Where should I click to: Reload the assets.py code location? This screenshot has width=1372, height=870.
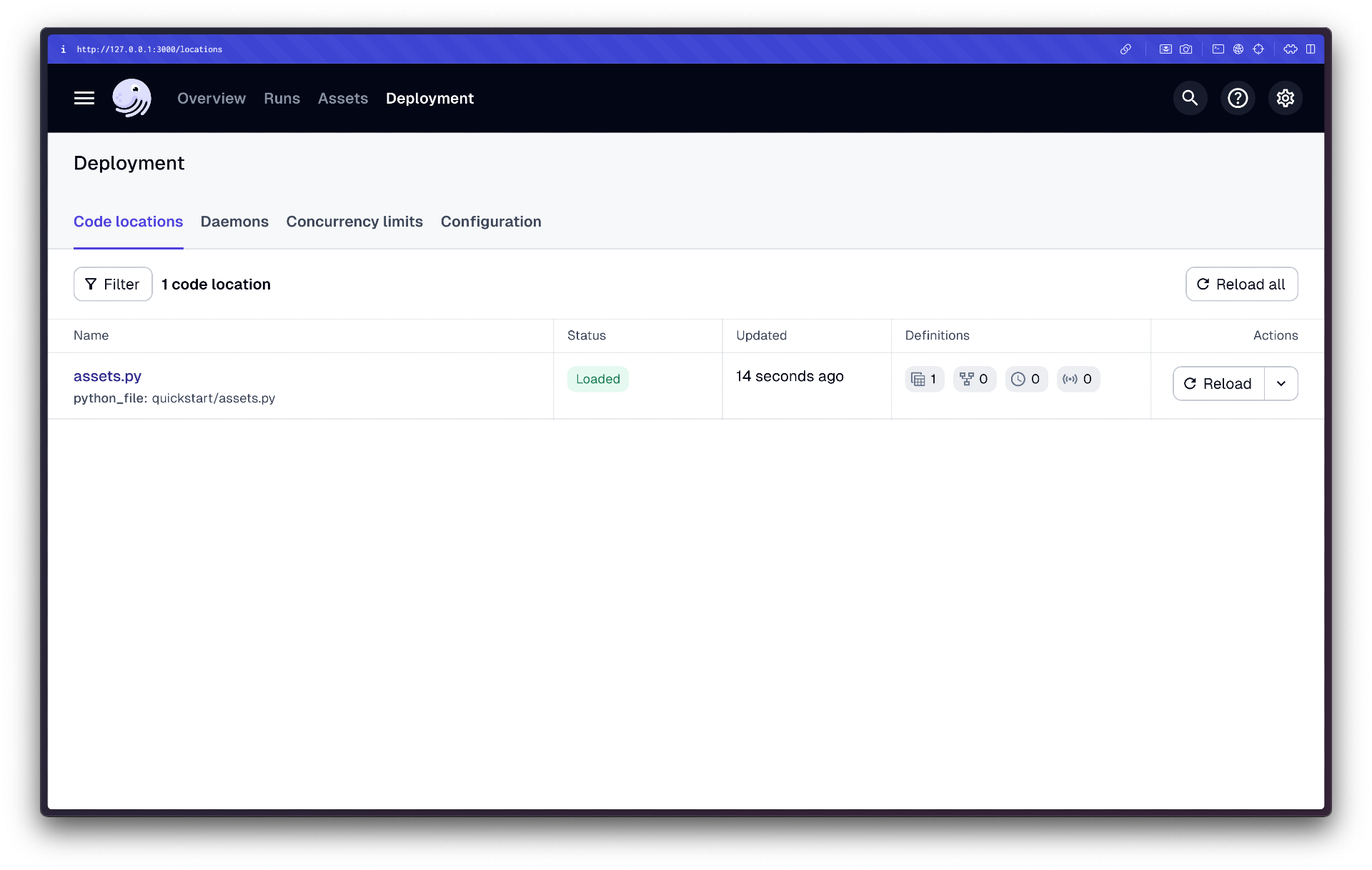click(1218, 384)
